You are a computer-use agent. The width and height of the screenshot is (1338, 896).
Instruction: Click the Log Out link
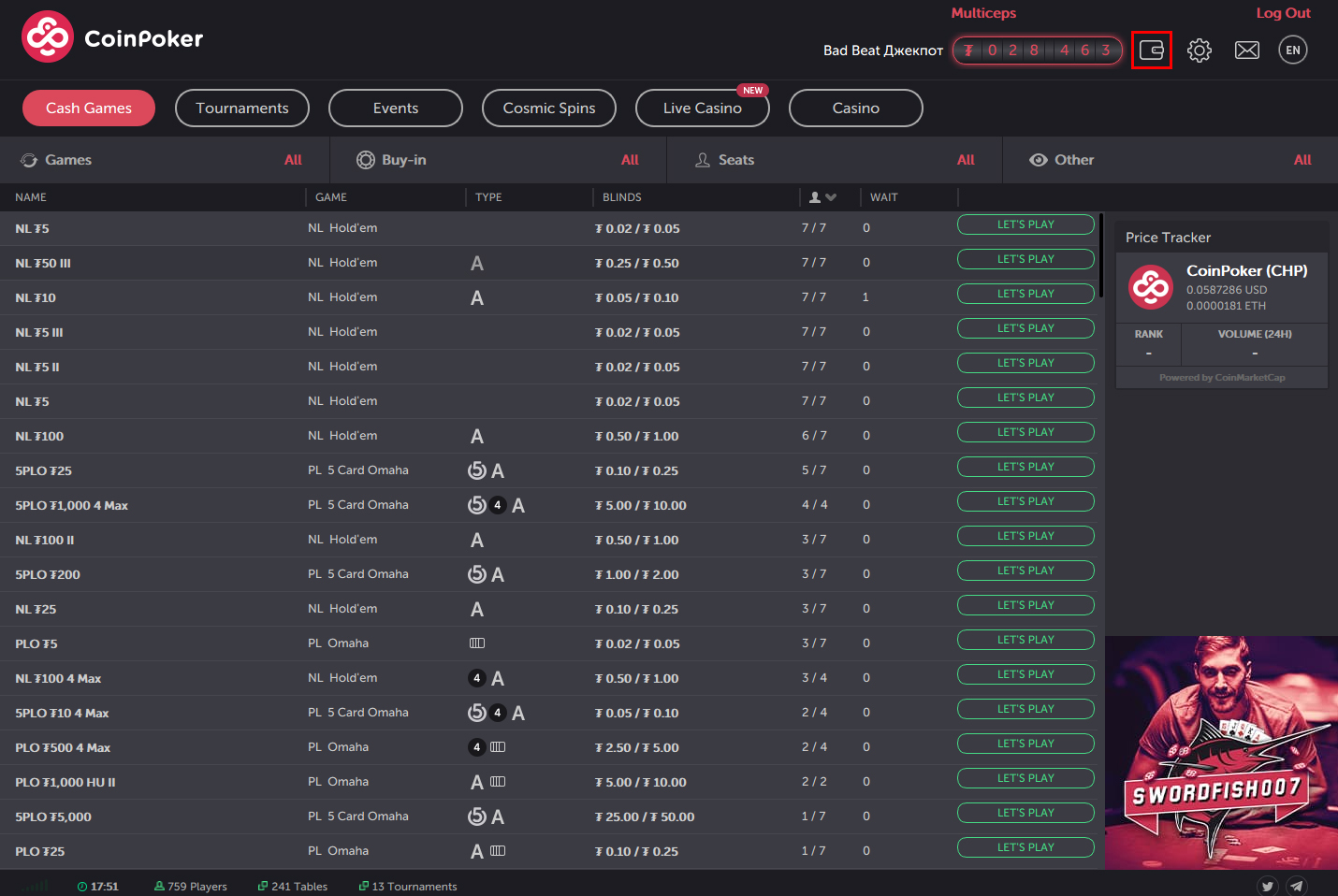1283,13
